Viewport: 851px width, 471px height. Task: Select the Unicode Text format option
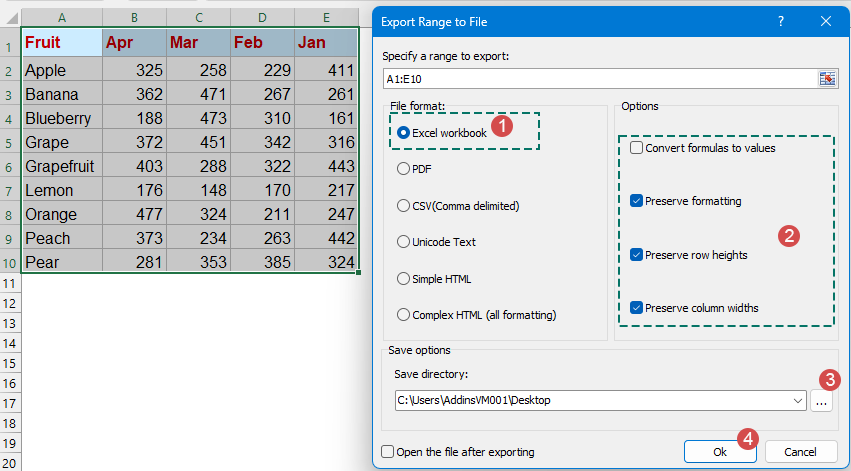(404, 242)
